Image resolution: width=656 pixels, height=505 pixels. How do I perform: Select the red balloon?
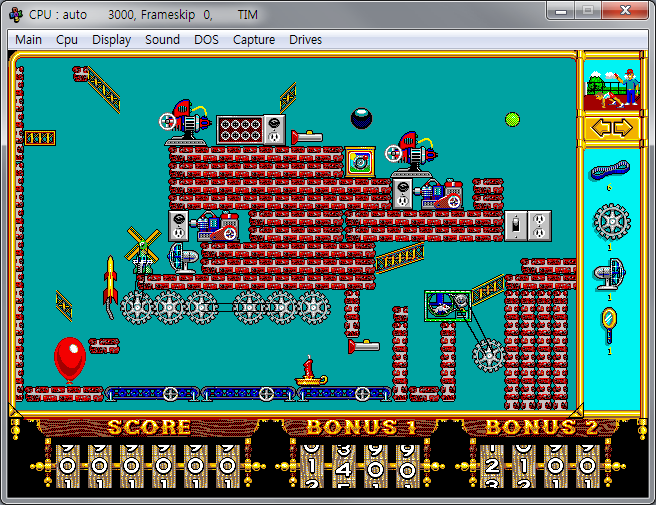(x=70, y=359)
